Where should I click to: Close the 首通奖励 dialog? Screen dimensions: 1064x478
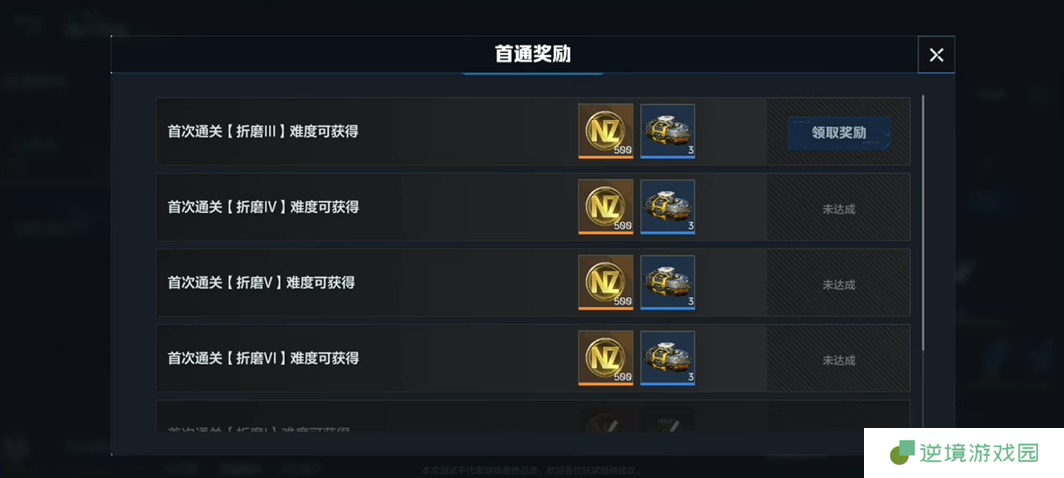click(936, 55)
